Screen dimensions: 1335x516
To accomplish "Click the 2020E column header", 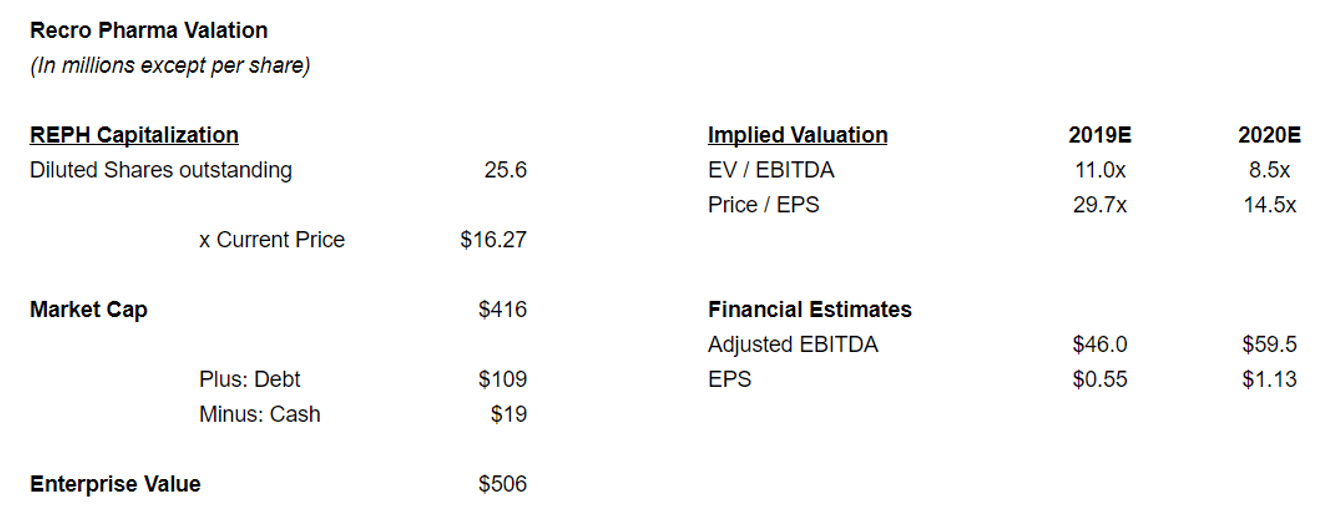I will 1269,135.
